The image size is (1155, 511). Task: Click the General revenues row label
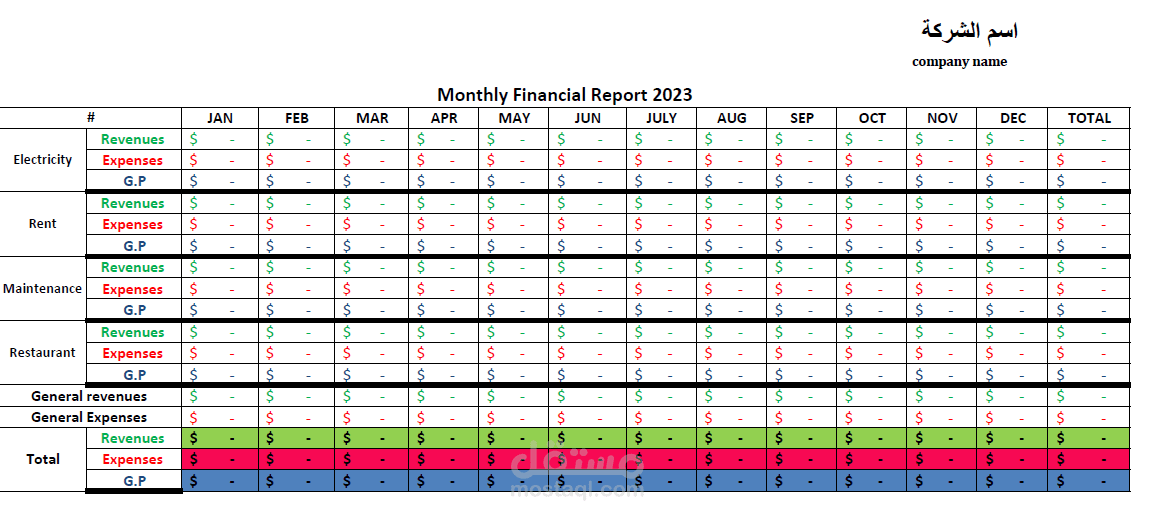click(89, 396)
